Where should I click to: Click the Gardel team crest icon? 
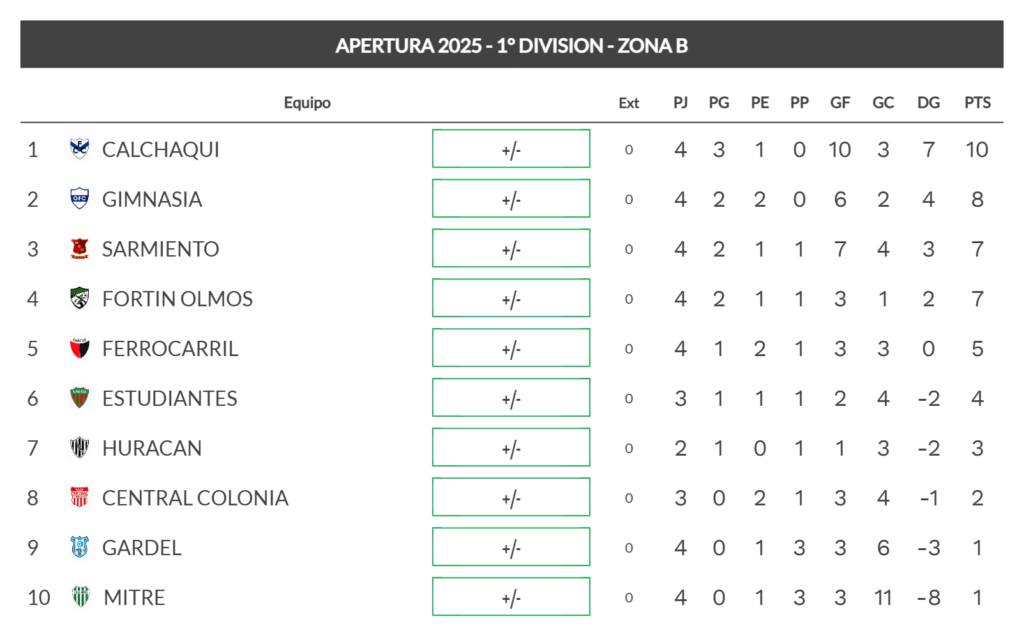tap(80, 548)
